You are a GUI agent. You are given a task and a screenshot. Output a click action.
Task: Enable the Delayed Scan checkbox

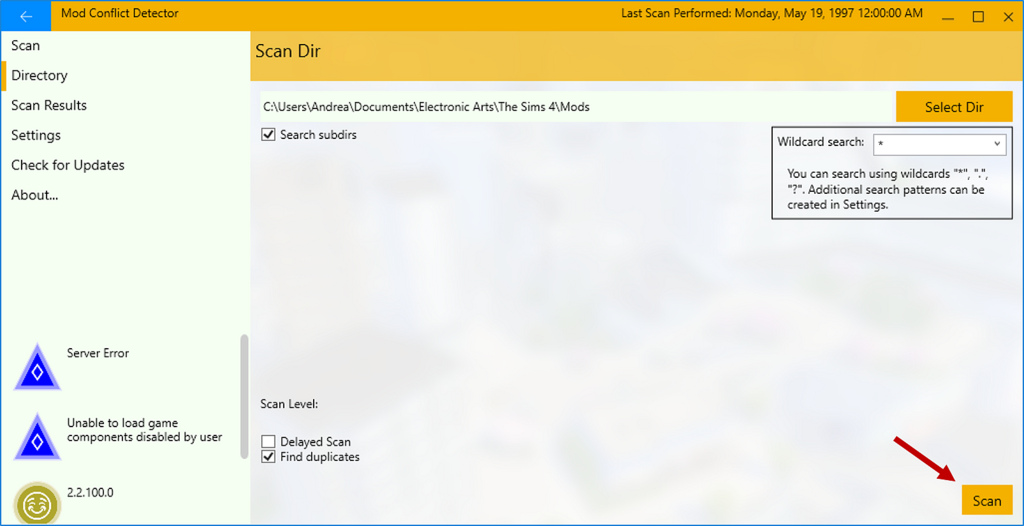click(x=268, y=442)
